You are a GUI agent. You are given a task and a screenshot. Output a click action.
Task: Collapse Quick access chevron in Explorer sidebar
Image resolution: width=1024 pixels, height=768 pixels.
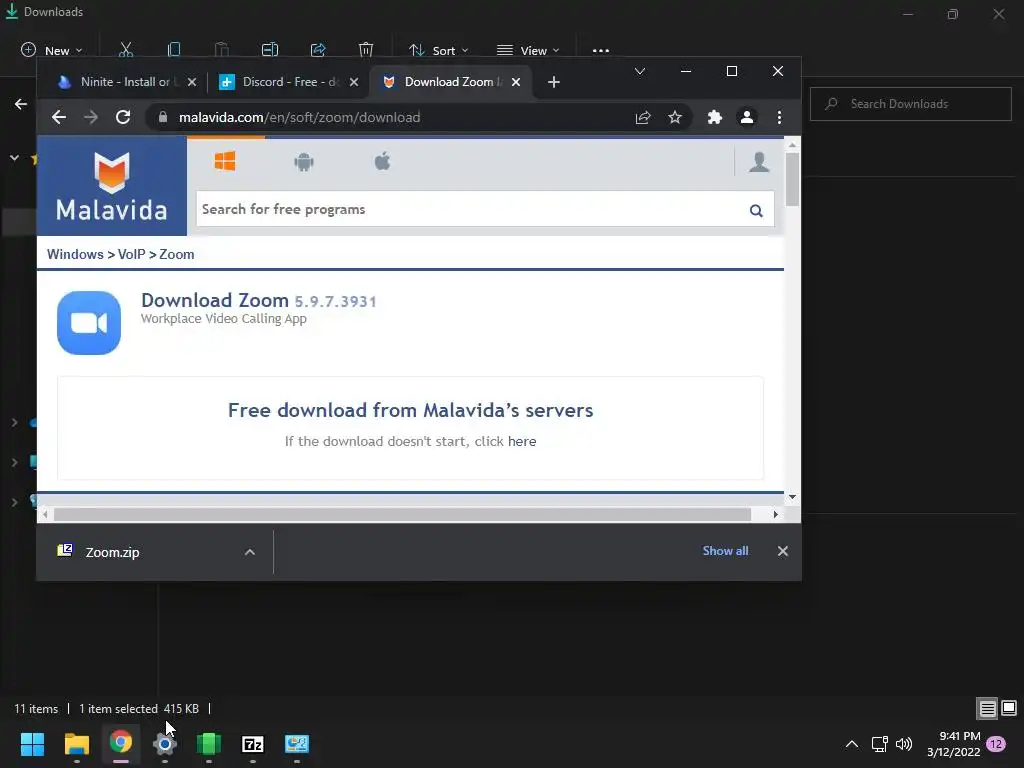tap(14, 158)
